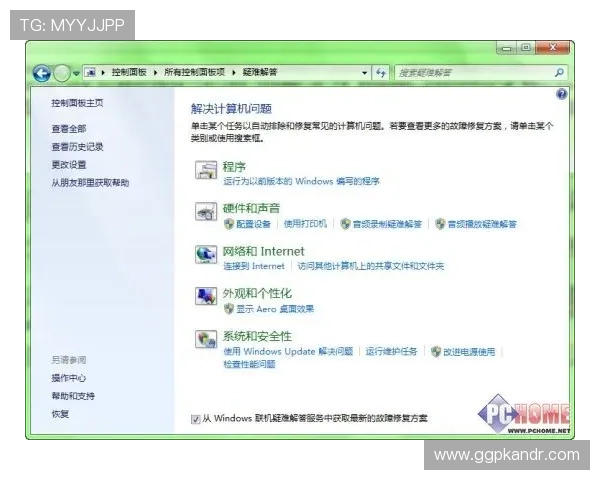Click the 系统和安全性 category icon
This screenshot has height=480, width=600.
[x=206, y=339]
